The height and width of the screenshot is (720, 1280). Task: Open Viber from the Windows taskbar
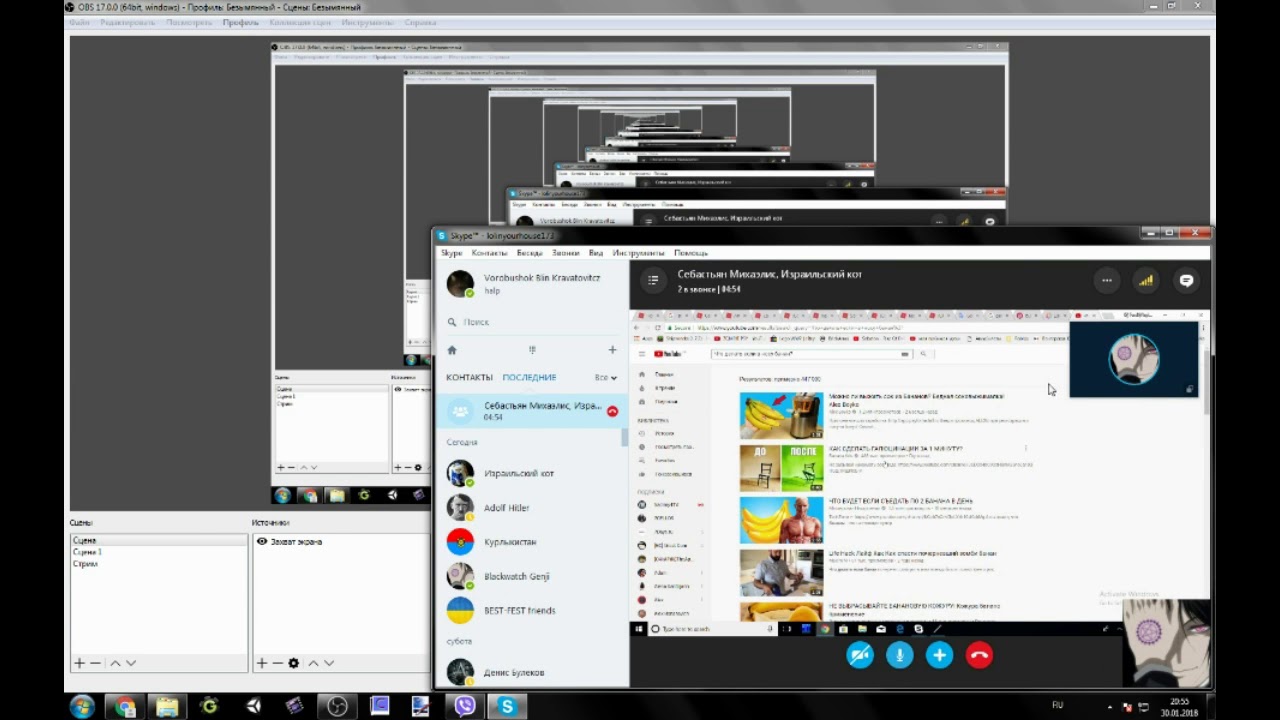465,705
